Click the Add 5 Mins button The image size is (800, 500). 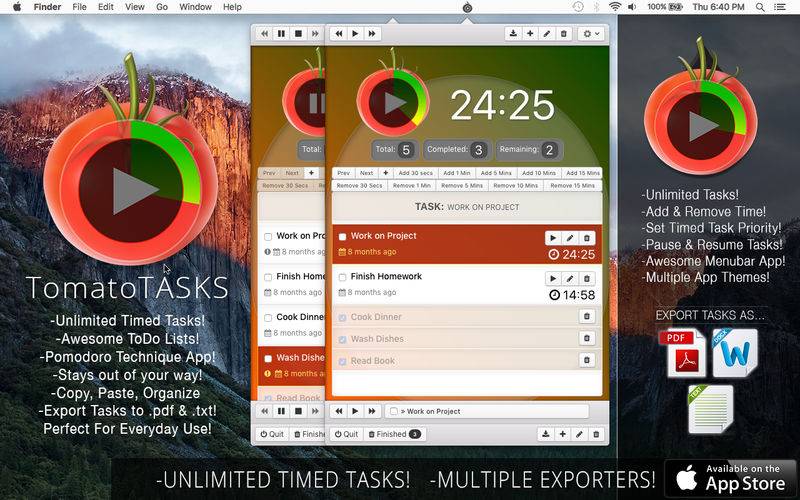[496, 173]
